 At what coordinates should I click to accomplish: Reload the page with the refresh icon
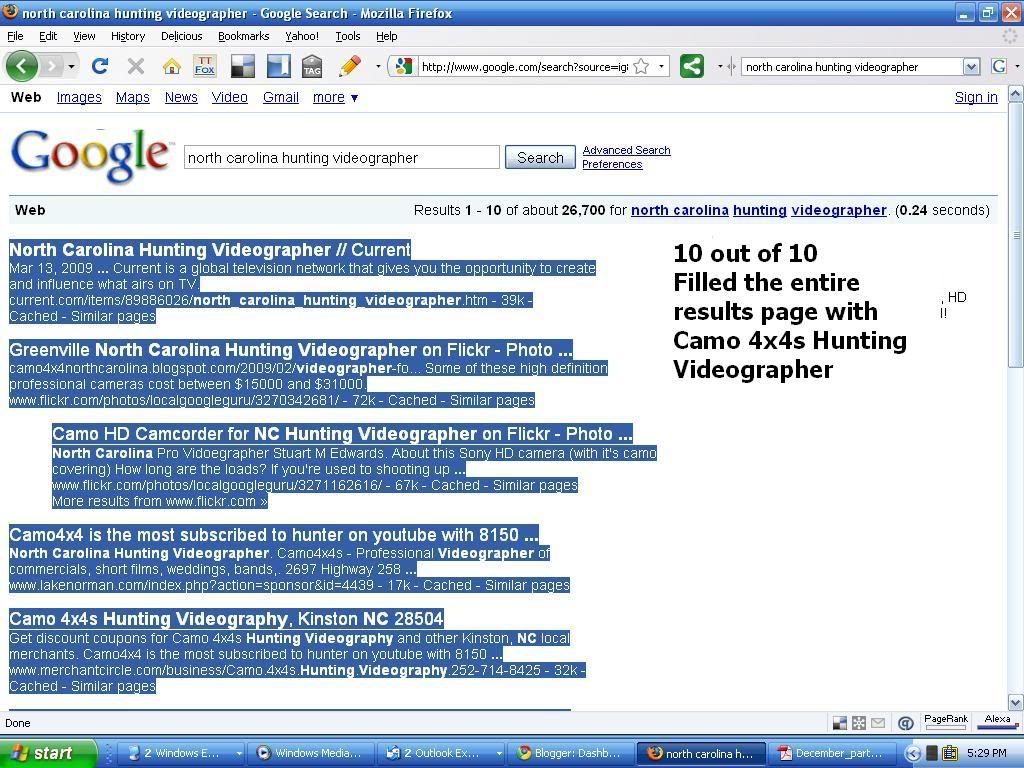click(x=100, y=66)
